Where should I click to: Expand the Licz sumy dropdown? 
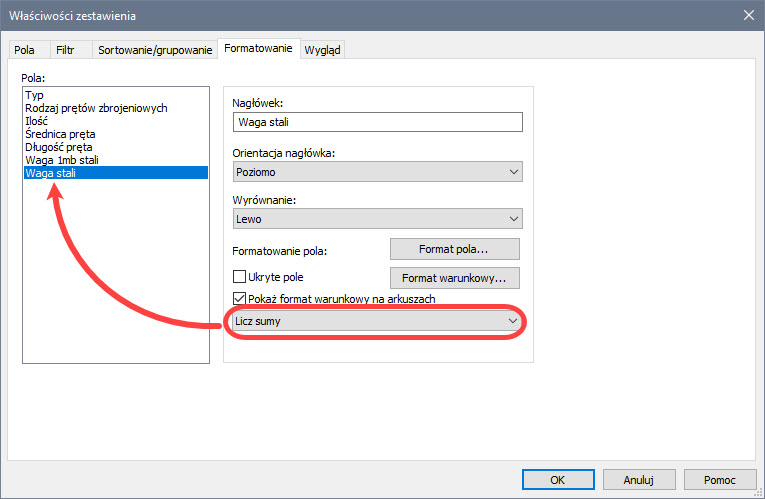pos(377,321)
